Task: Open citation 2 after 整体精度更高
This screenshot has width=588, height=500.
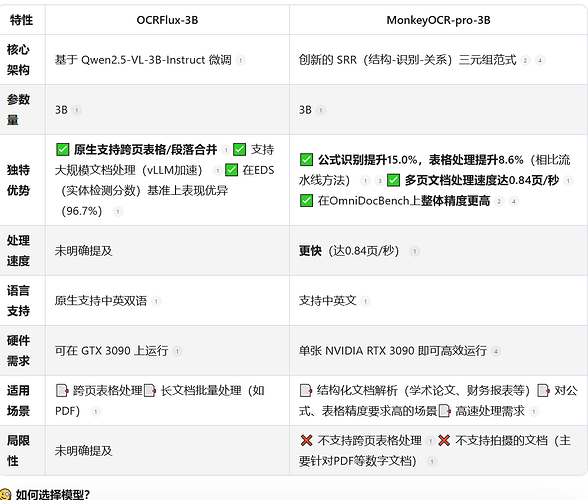Action: click(499, 201)
